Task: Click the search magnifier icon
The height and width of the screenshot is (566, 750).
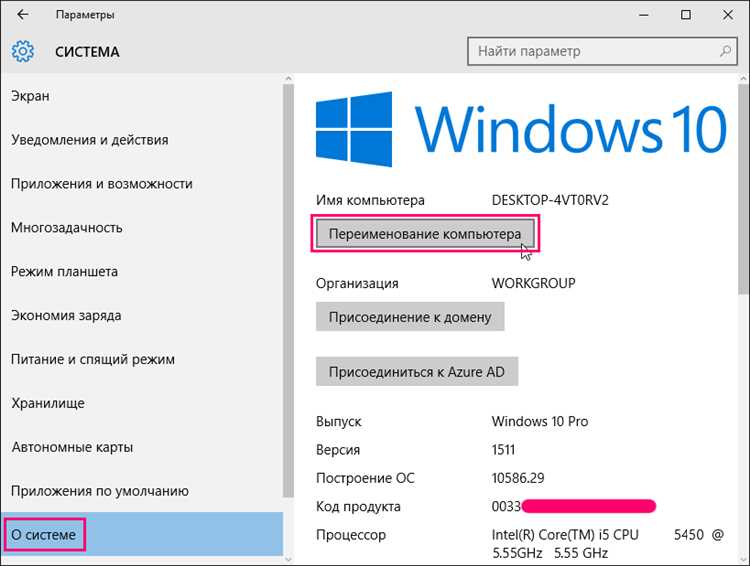Action: (x=725, y=51)
